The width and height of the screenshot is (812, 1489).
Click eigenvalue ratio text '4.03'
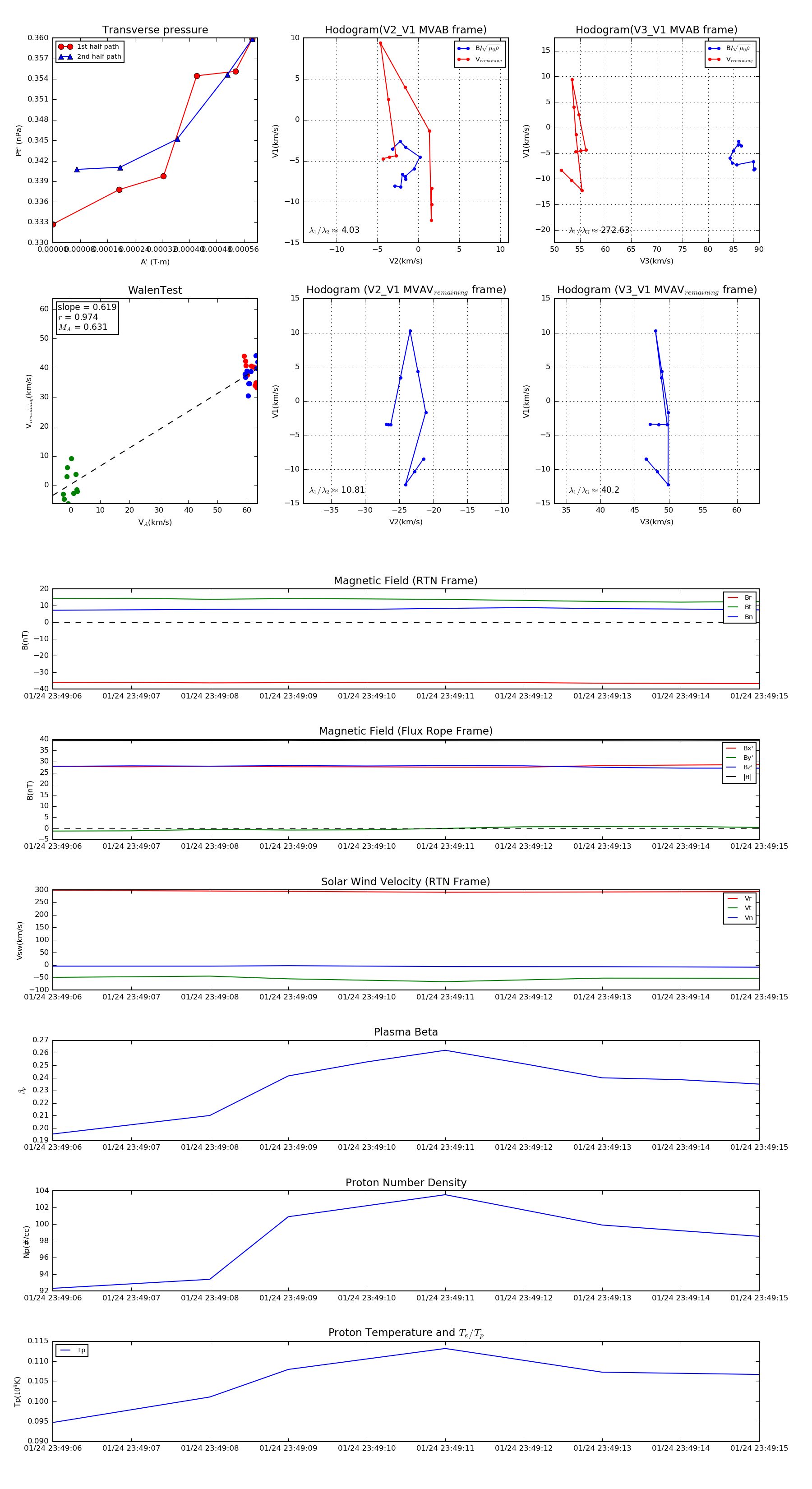click(350, 230)
